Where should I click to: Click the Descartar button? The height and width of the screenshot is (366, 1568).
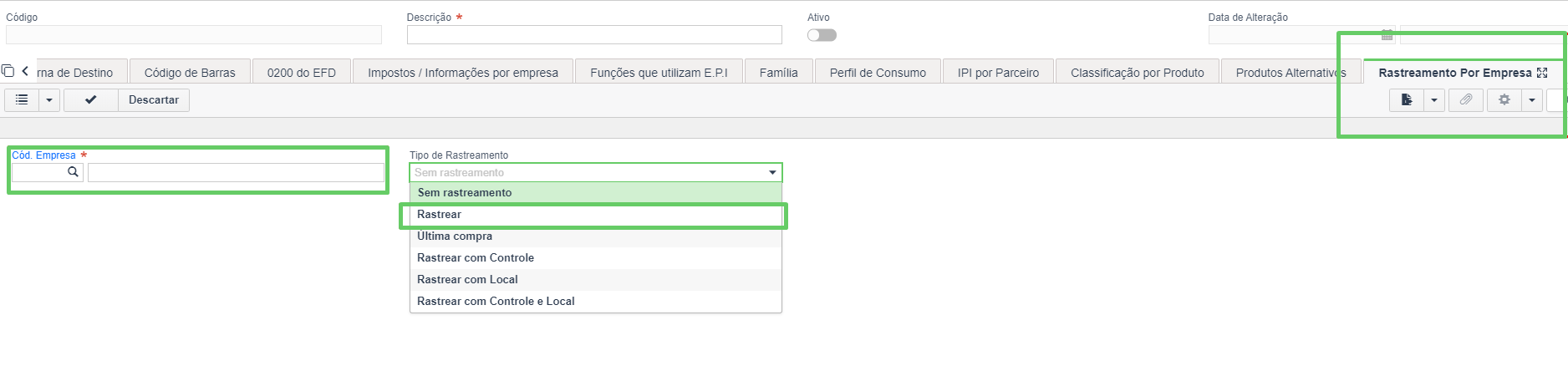pos(154,99)
